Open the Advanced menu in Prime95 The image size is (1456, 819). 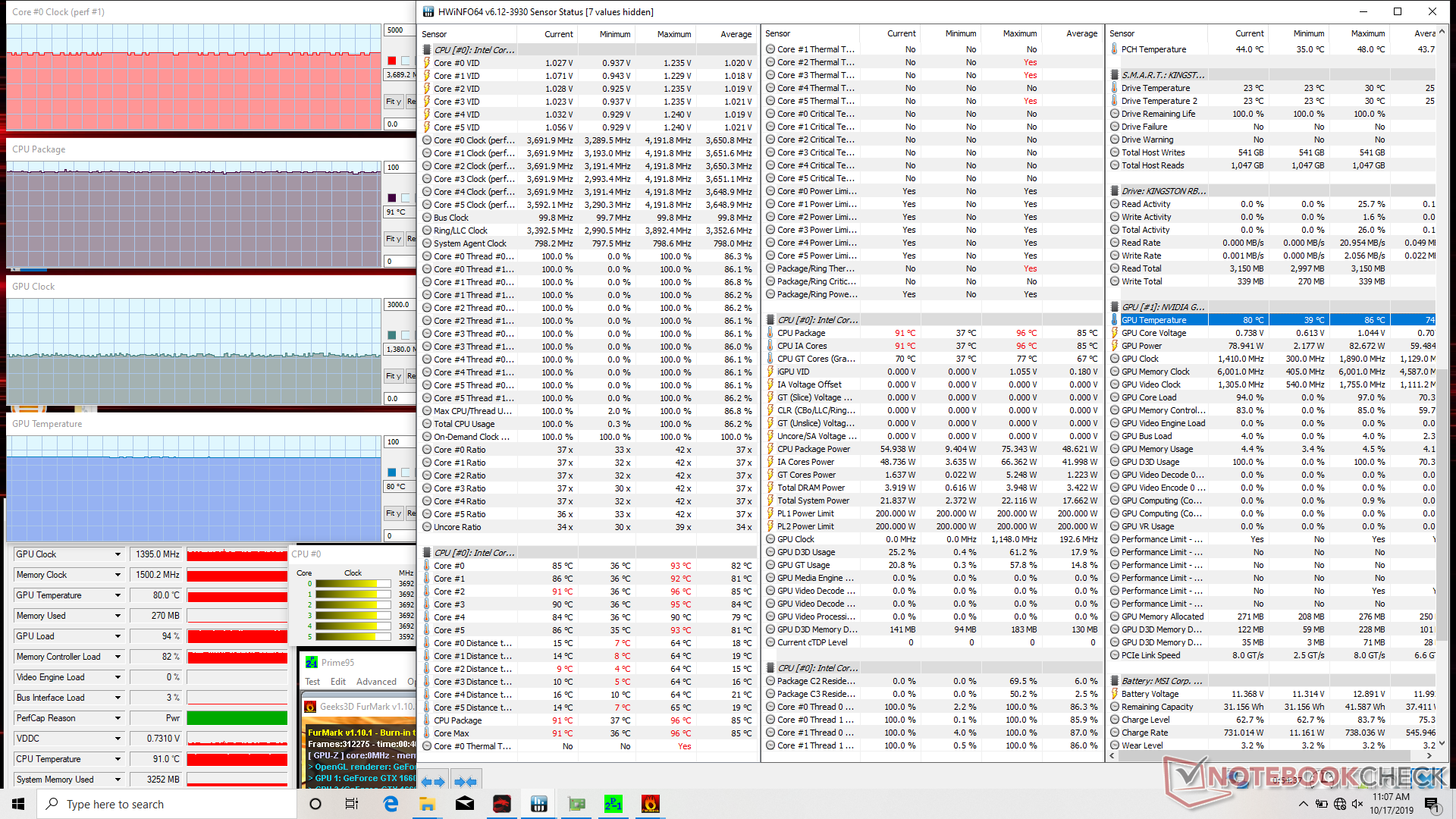click(x=376, y=682)
